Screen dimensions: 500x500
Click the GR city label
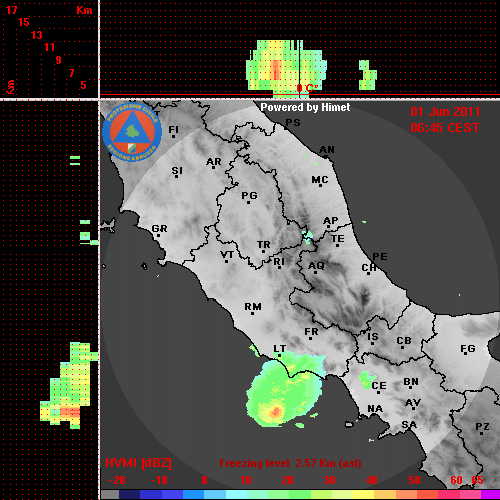[159, 229]
